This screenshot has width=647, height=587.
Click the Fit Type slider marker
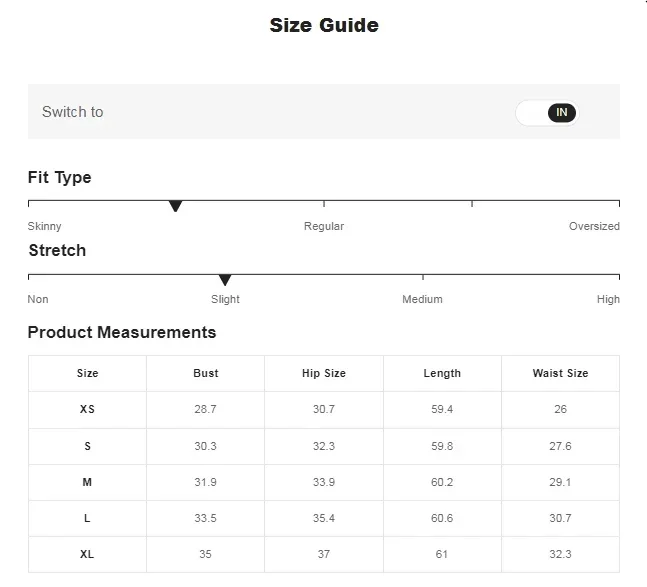pos(176,206)
